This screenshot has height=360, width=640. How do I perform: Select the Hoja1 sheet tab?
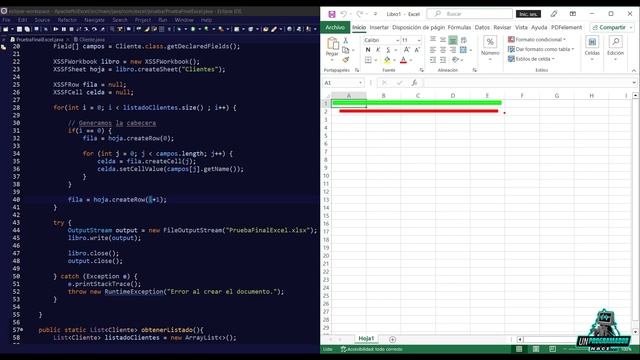click(x=366, y=338)
